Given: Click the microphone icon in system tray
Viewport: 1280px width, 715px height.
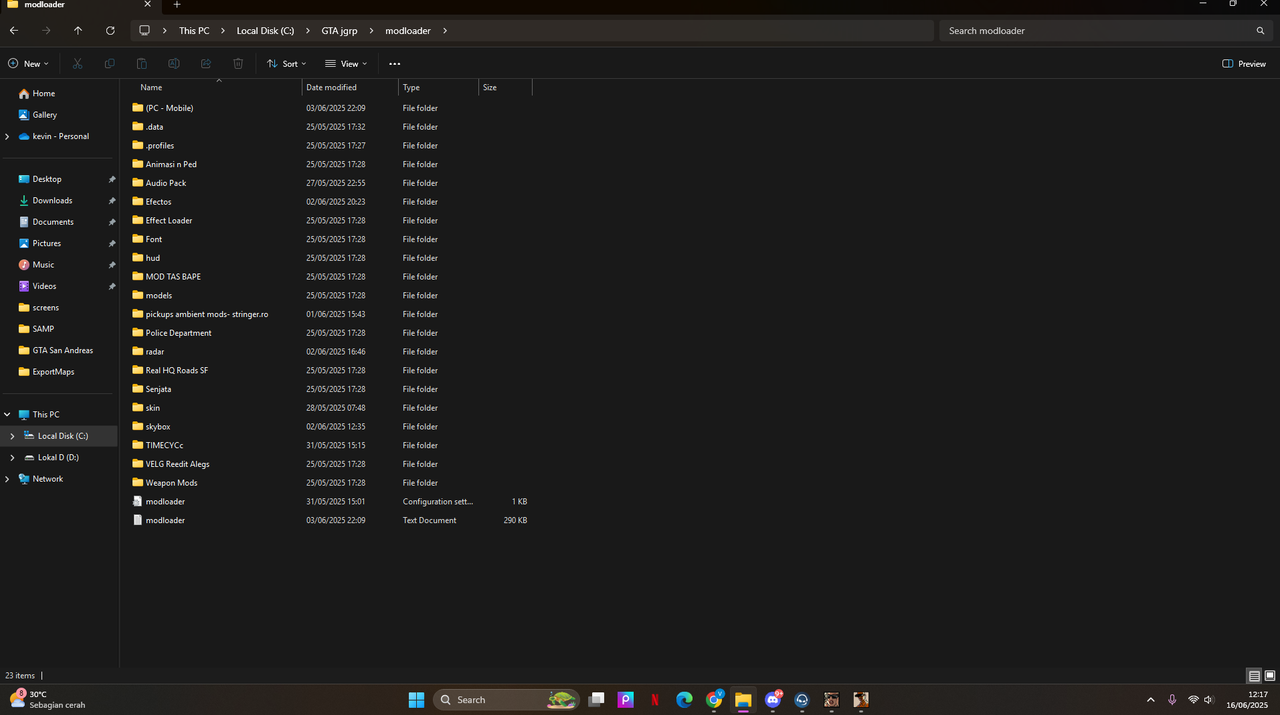Looking at the screenshot, I should click(x=1172, y=700).
